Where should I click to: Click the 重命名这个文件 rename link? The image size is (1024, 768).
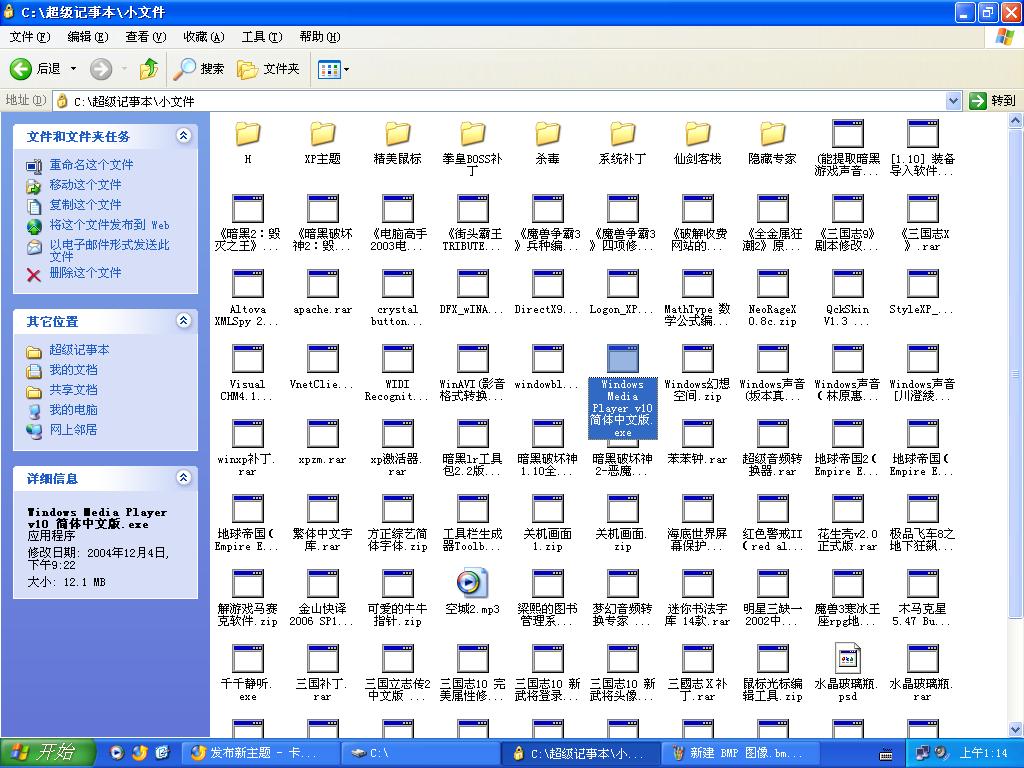(91, 165)
